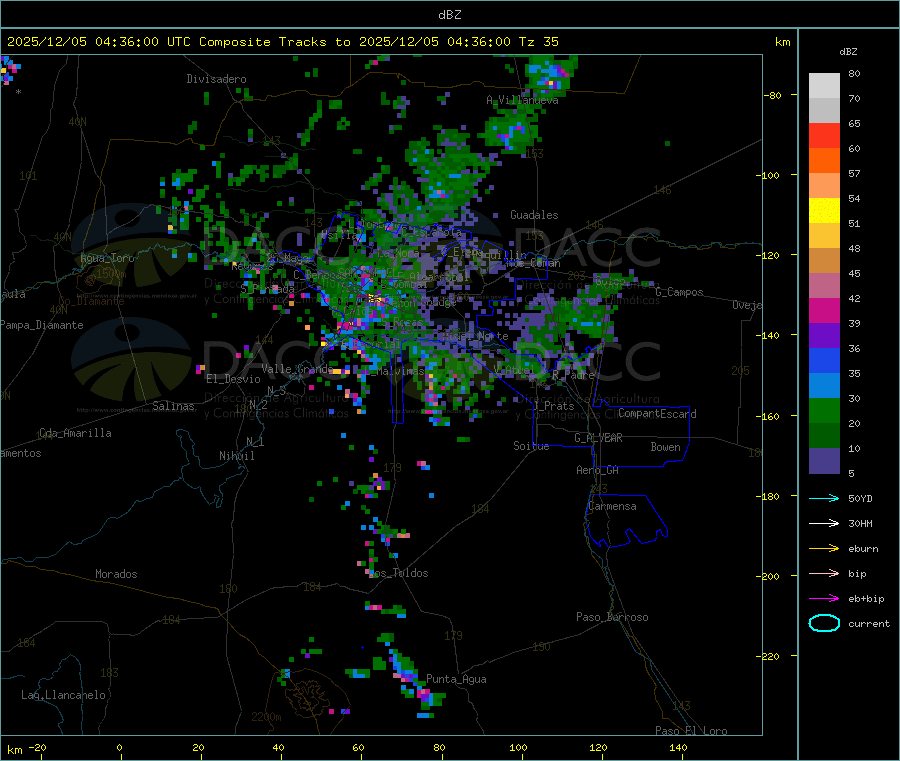Viewport: 900px width, 761px height.
Task: Click the Co_Diamante map label
Action: click(x=91, y=301)
